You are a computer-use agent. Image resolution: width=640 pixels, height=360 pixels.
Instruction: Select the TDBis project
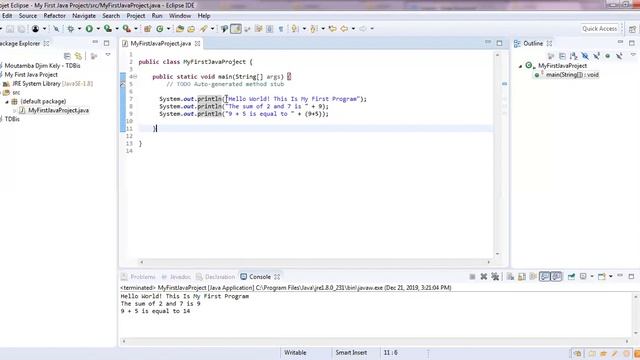coord(12,119)
